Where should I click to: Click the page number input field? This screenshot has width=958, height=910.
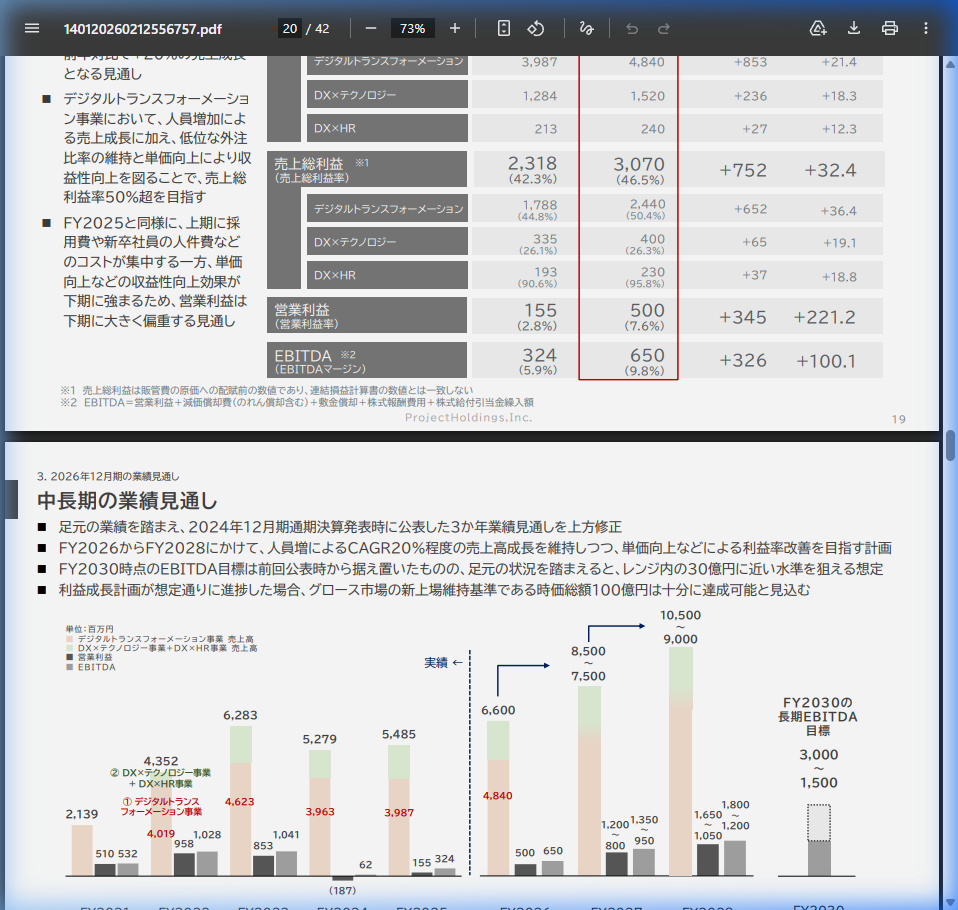pos(289,28)
